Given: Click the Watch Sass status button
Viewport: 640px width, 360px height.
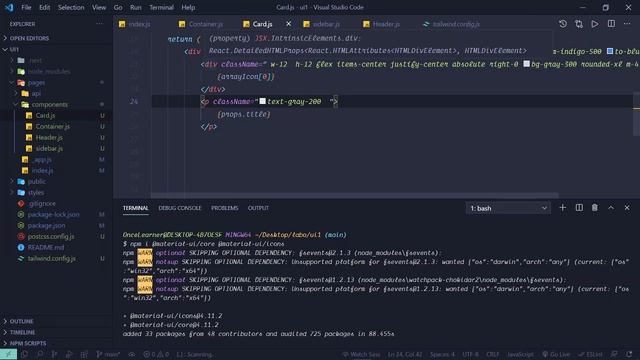Looking at the screenshot, I should (x=361, y=354).
